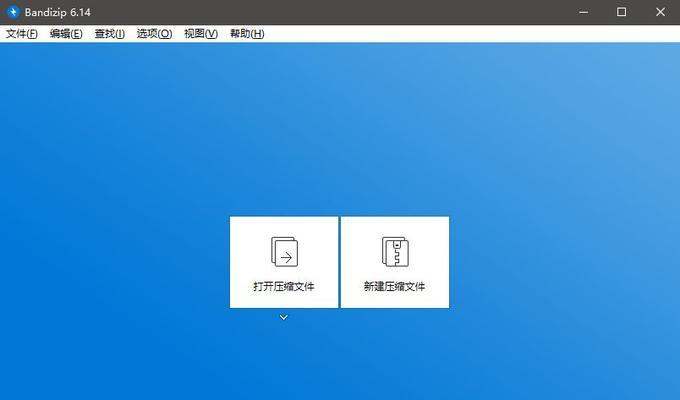Close the Bandizip window
680x400 pixels.
(660, 12)
